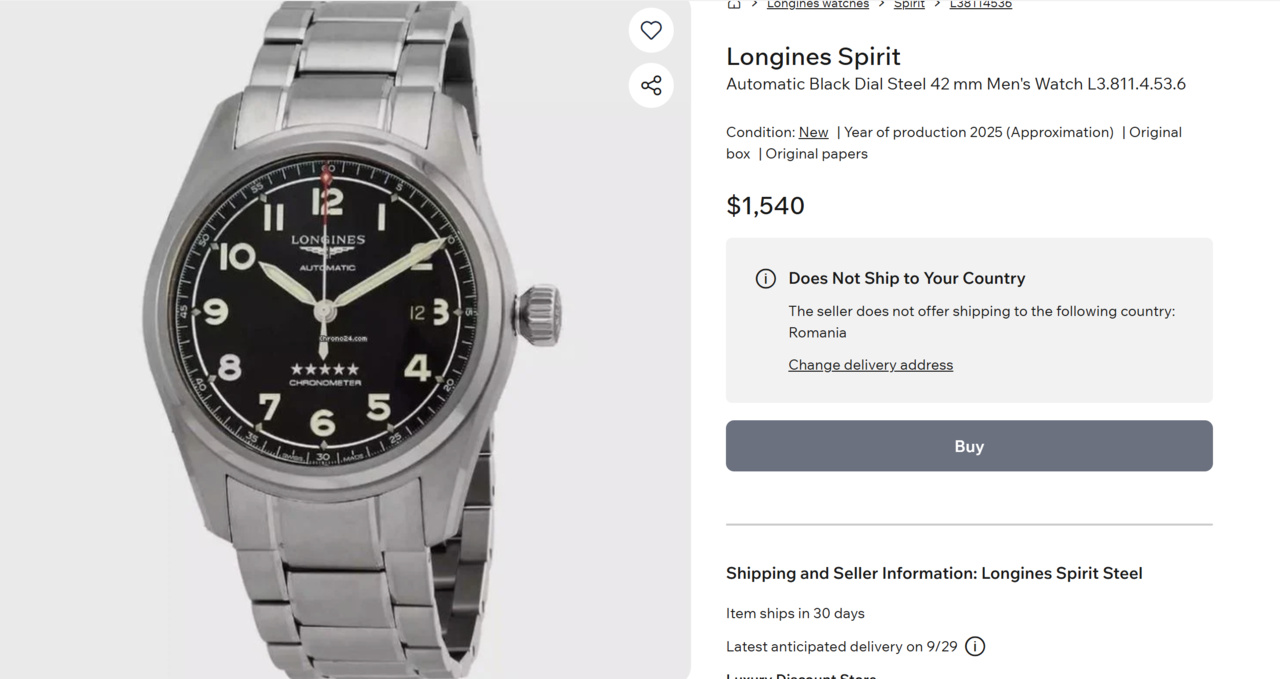The width and height of the screenshot is (1280, 679).
Task: Add watch to favorites with heart icon
Action: coord(651,30)
